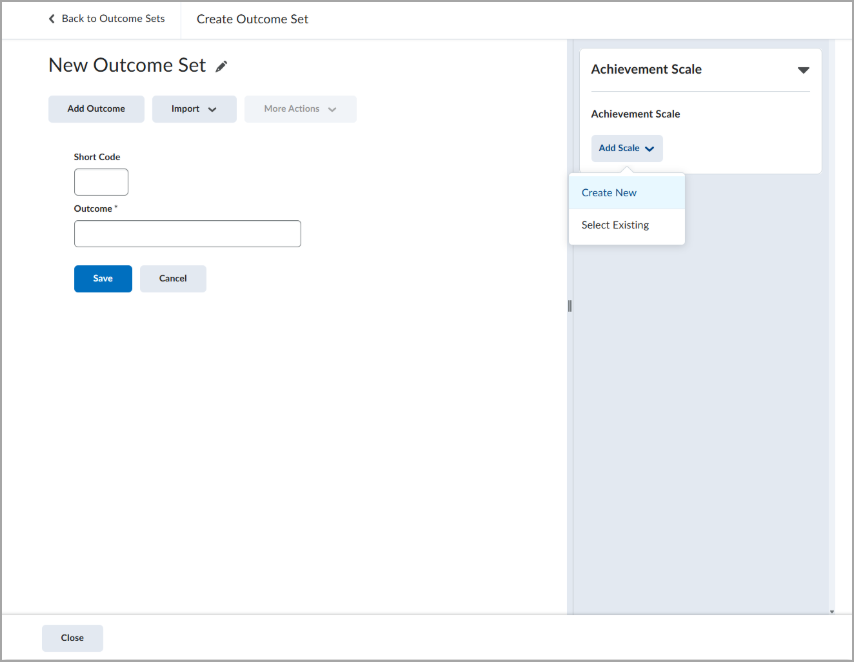The height and width of the screenshot is (662, 854).
Task: Save the new outcome
Action: pos(103,278)
